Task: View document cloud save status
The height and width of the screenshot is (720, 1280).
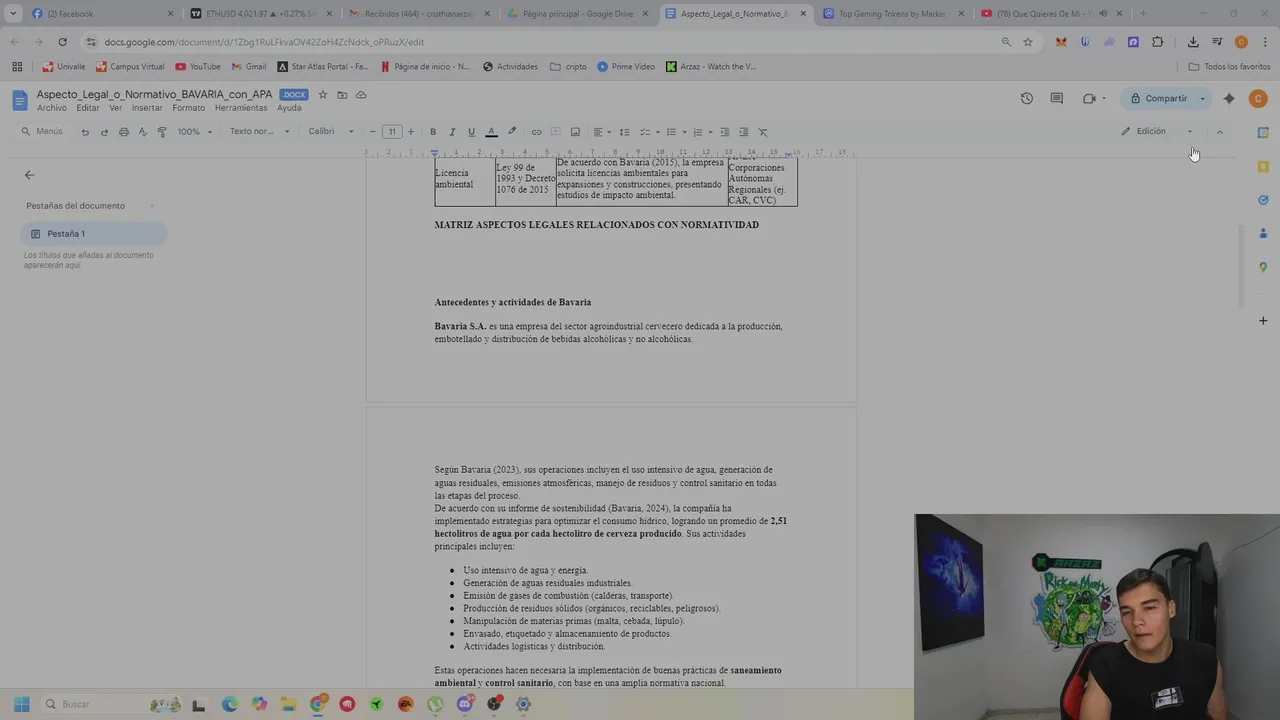Action: (361, 95)
